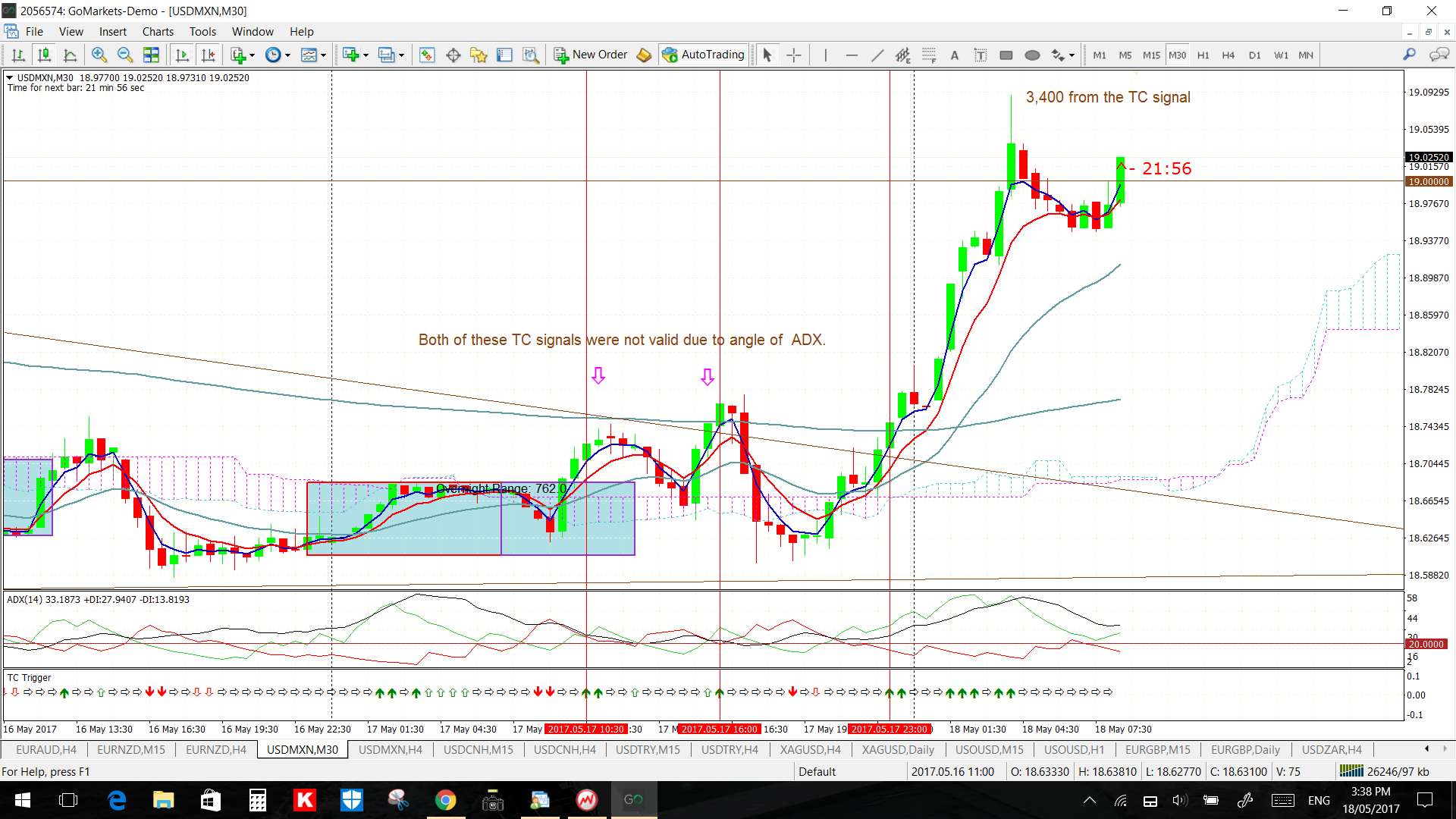This screenshot has height=819, width=1456.
Task: Open the search magnifier icon
Action: pyautogui.click(x=1409, y=55)
